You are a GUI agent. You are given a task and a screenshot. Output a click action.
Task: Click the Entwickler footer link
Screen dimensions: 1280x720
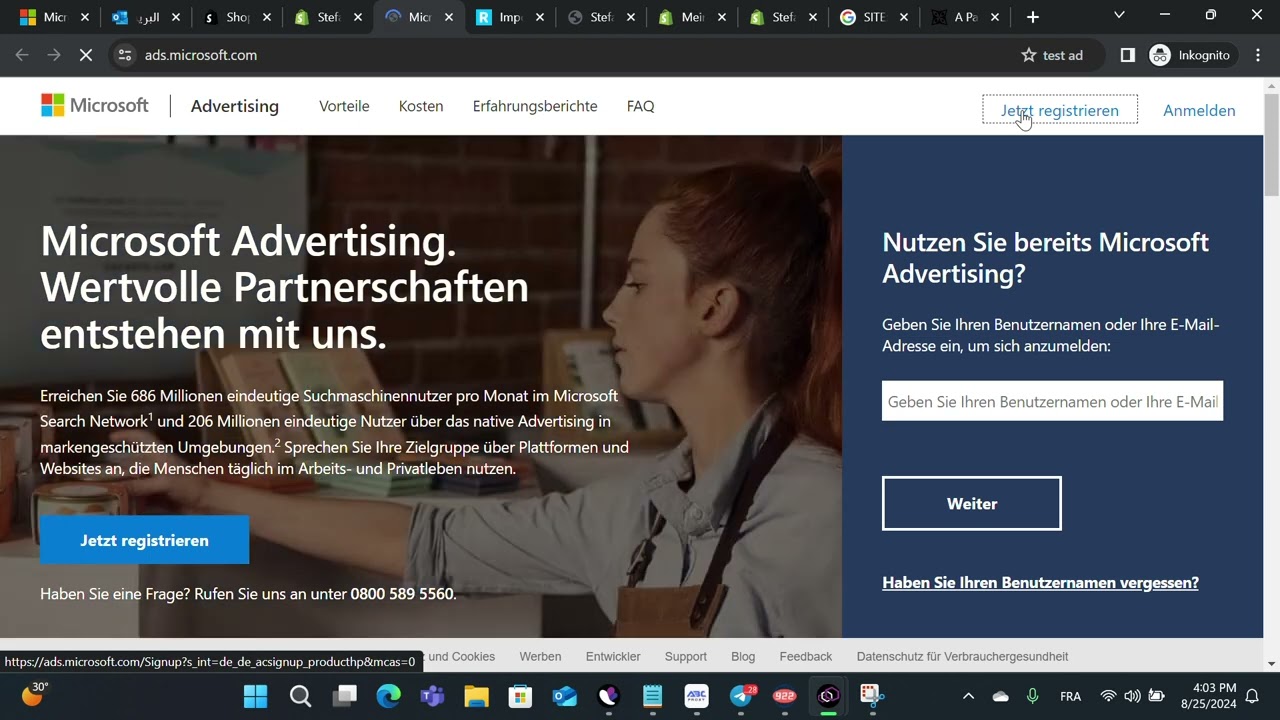(x=613, y=657)
